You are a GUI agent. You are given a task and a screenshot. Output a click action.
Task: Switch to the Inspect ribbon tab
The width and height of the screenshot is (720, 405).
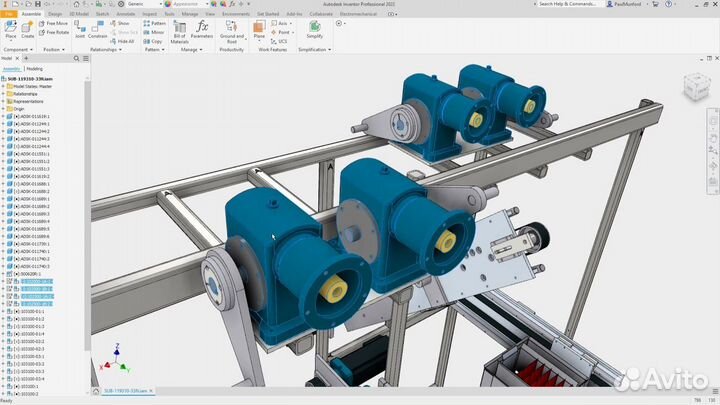coord(149,14)
